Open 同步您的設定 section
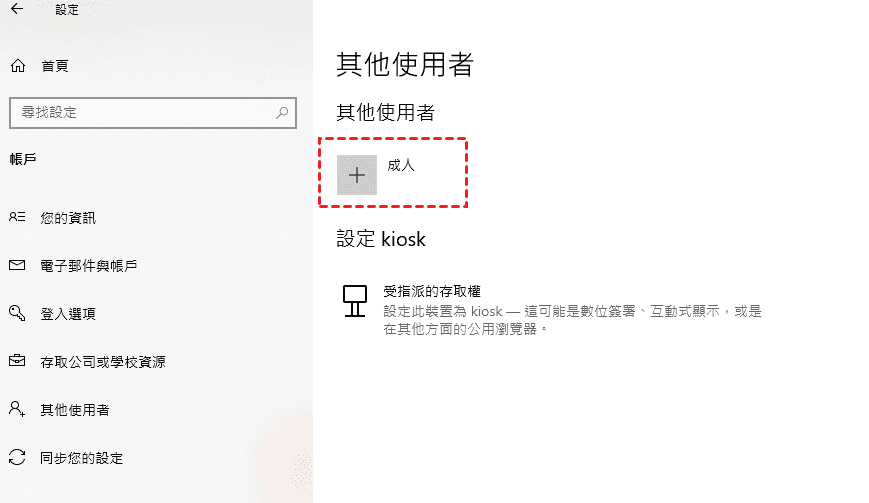This screenshot has width=869, height=503. coord(81,458)
